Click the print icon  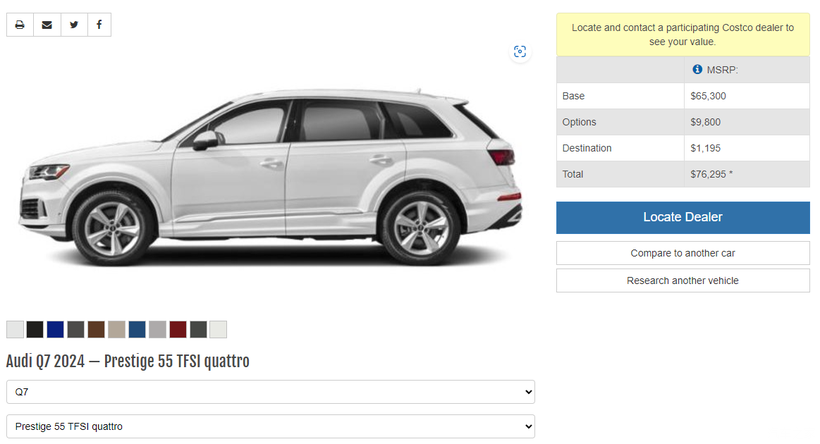pos(20,25)
